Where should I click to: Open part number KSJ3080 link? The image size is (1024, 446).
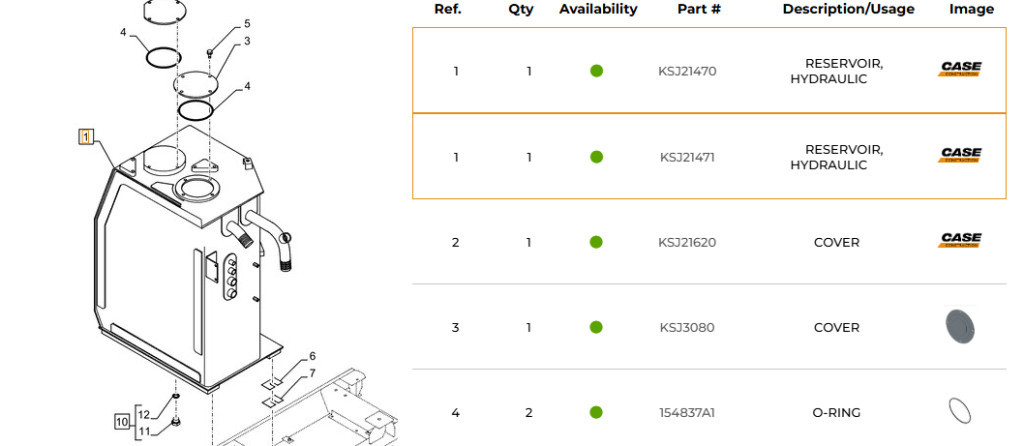pyautogui.click(x=687, y=327)
